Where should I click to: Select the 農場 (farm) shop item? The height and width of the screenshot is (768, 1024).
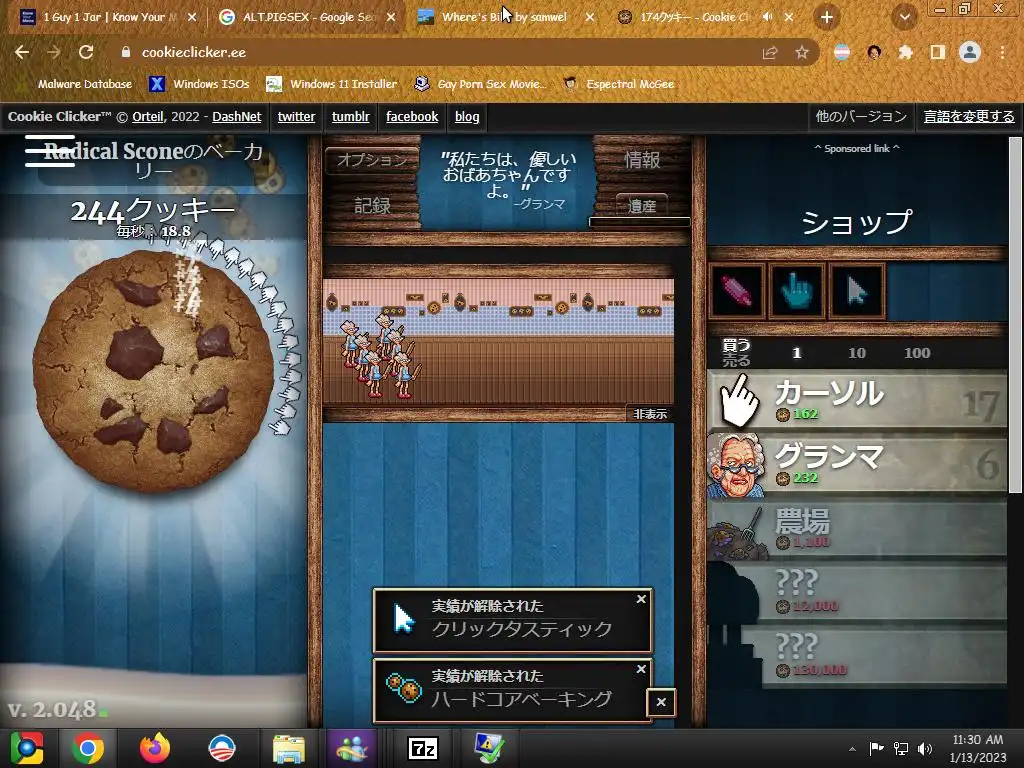pos(857,530)
